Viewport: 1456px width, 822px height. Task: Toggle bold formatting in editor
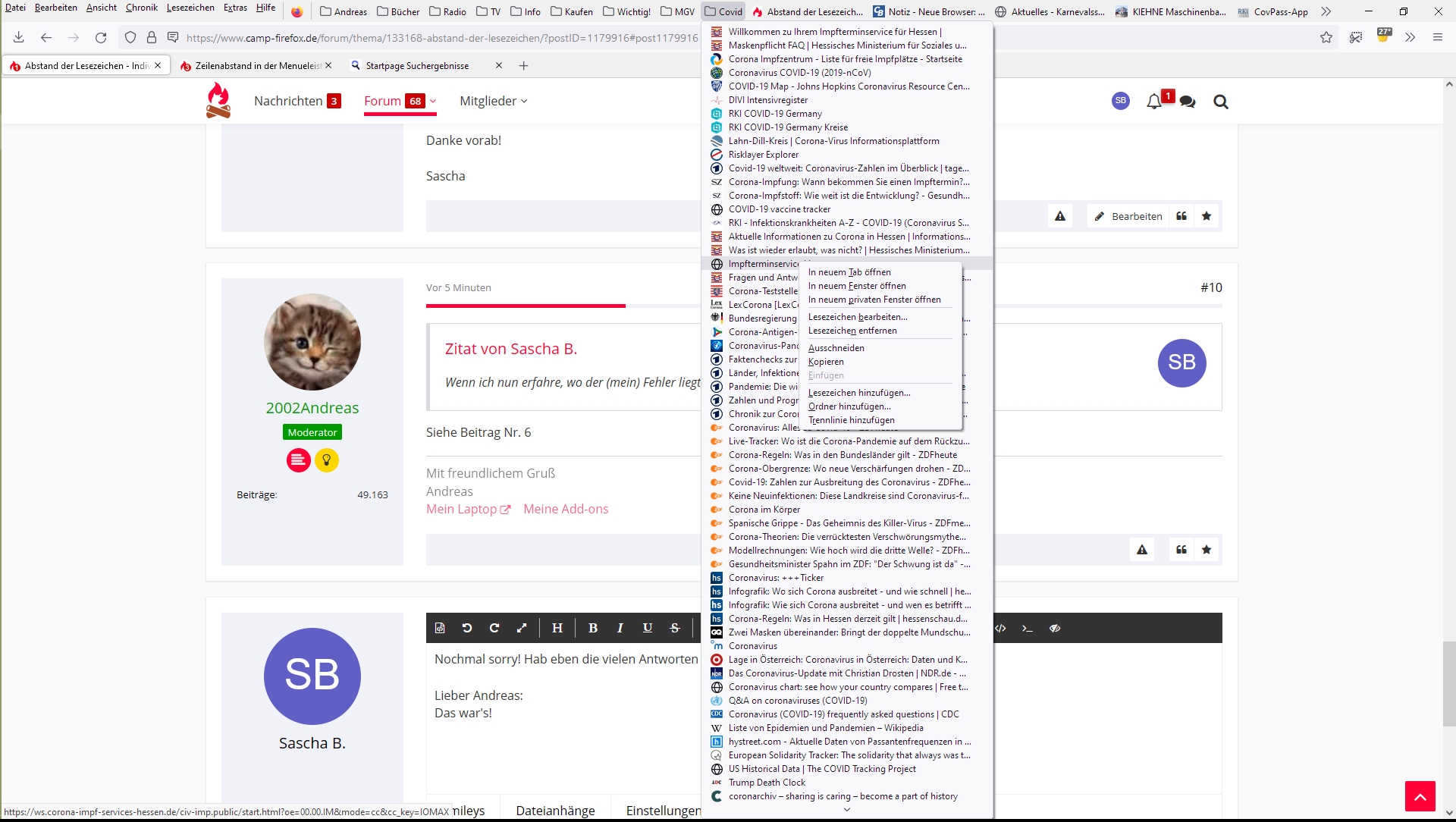pos(593,628)
